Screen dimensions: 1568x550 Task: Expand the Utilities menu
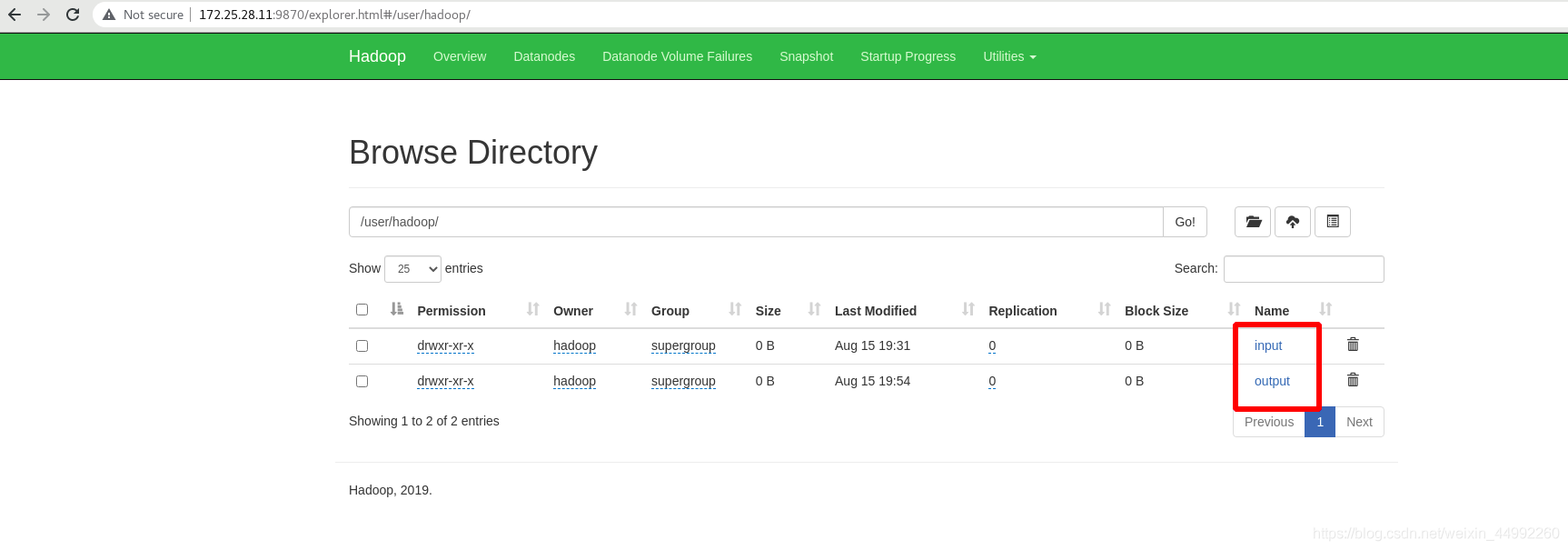coord(1009,56)
